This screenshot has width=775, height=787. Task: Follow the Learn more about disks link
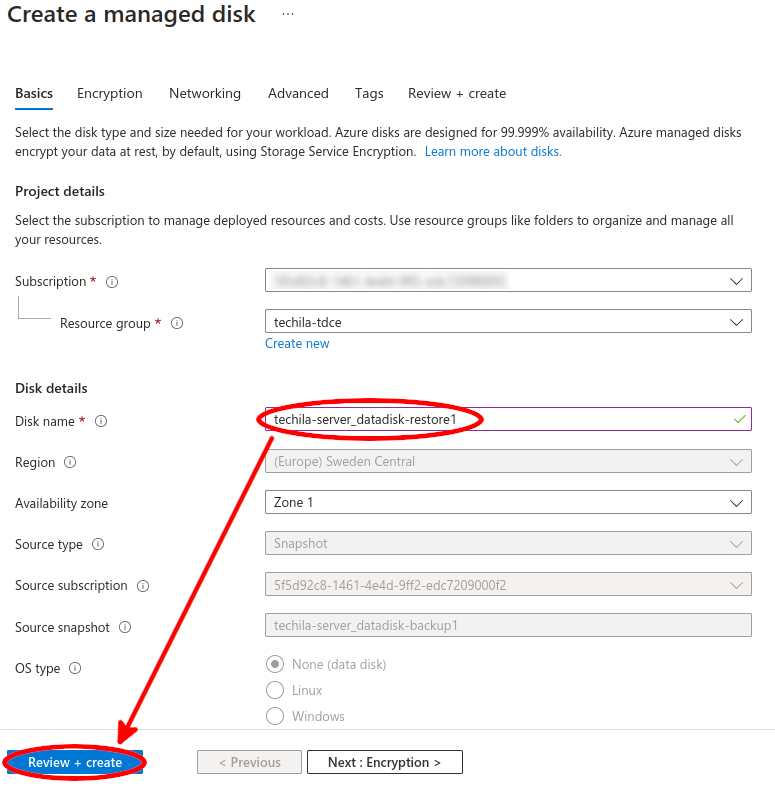[493, 152]
